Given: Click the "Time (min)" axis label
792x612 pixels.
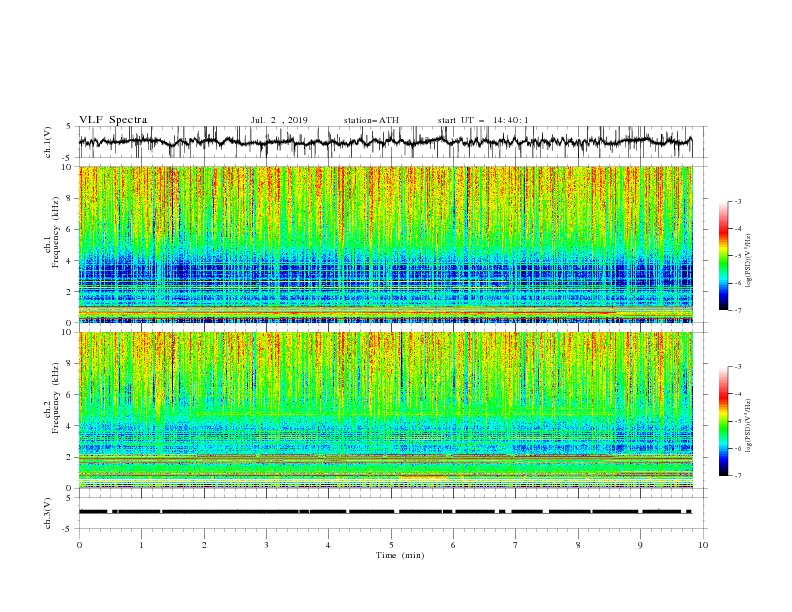Looking at the screenshot, I should coord(400,555).
